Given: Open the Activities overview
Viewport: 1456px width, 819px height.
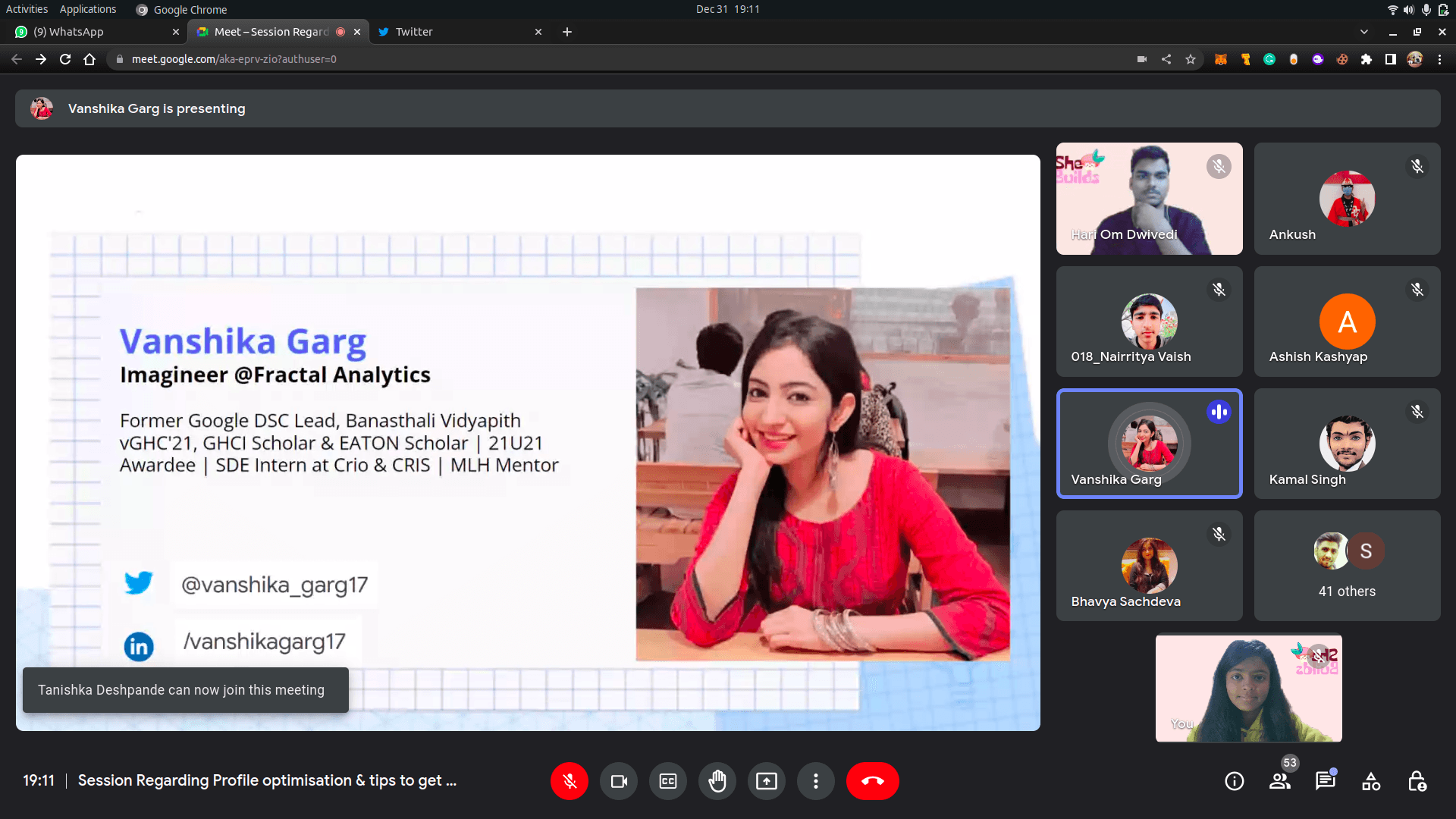Looking at the screenshot, I should tap(27, 9).
